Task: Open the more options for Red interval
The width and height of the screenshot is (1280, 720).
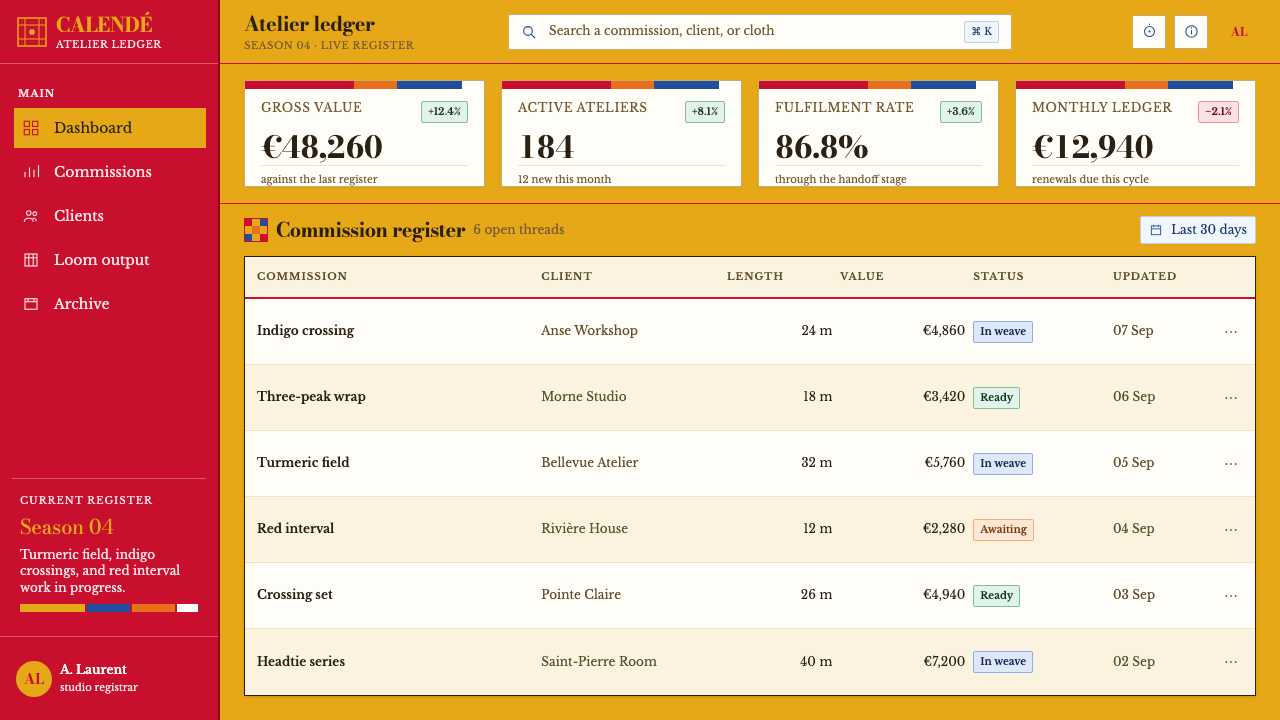Action: coord(1231,529)
